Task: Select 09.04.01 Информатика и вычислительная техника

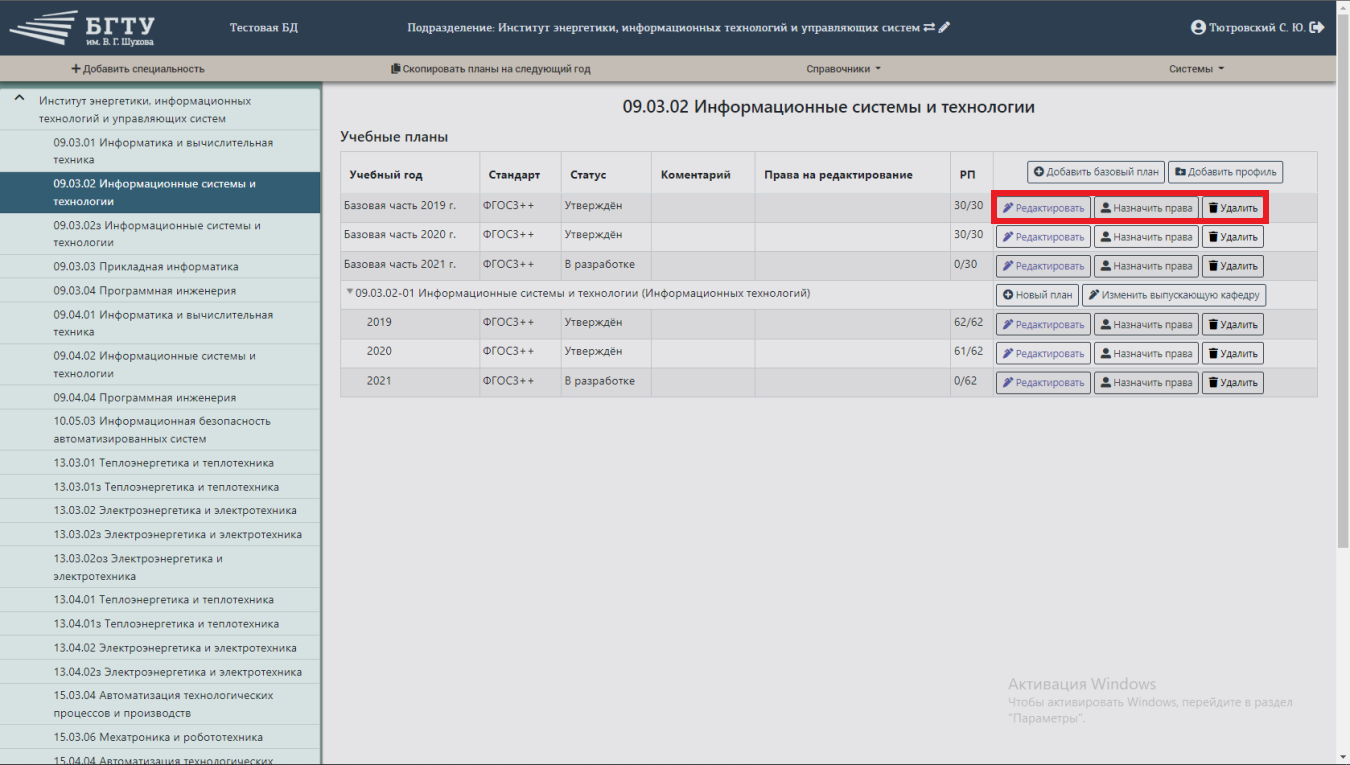Action: click(x=160, y=323)
